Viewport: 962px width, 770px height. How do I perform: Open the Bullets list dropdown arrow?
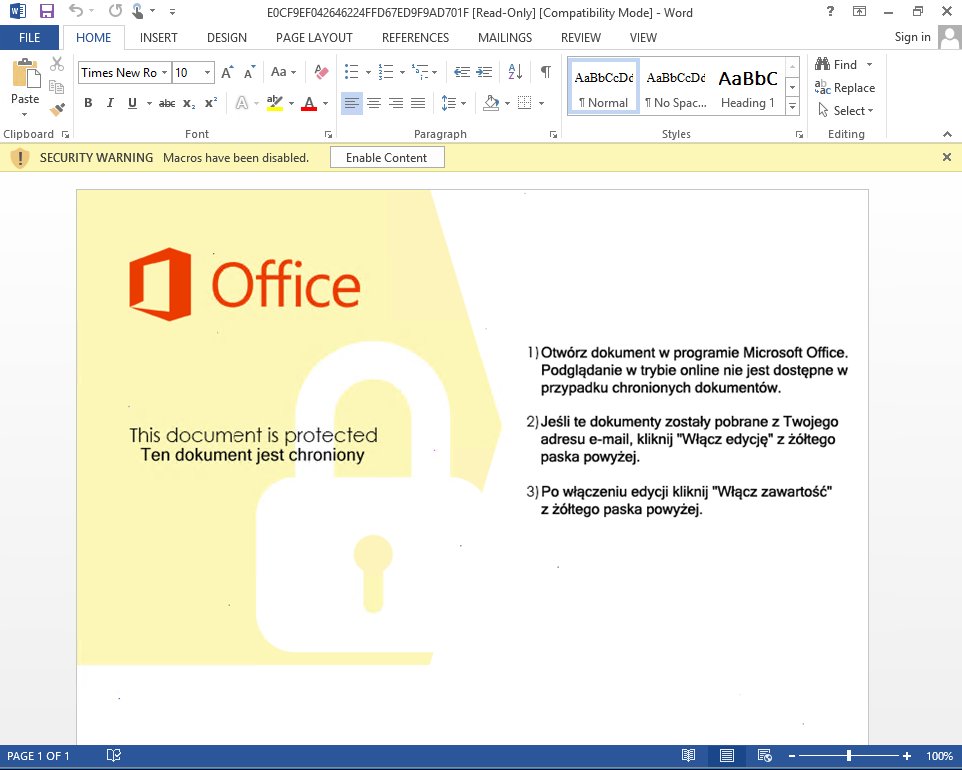click(x=368, y=72)
